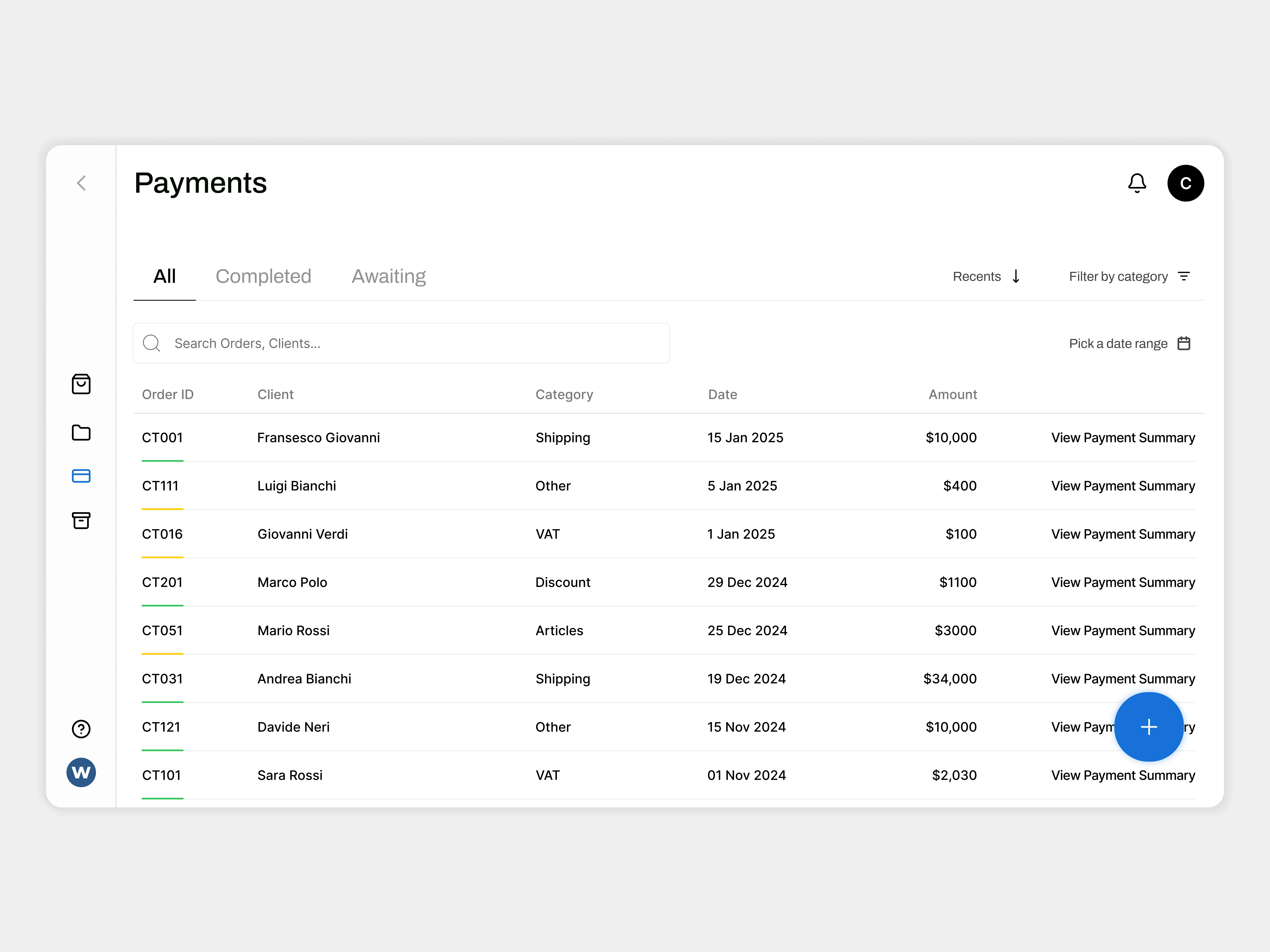This screenshot has width=1270, height=952.
Task: Select order ID CT101
Action: 161,775
